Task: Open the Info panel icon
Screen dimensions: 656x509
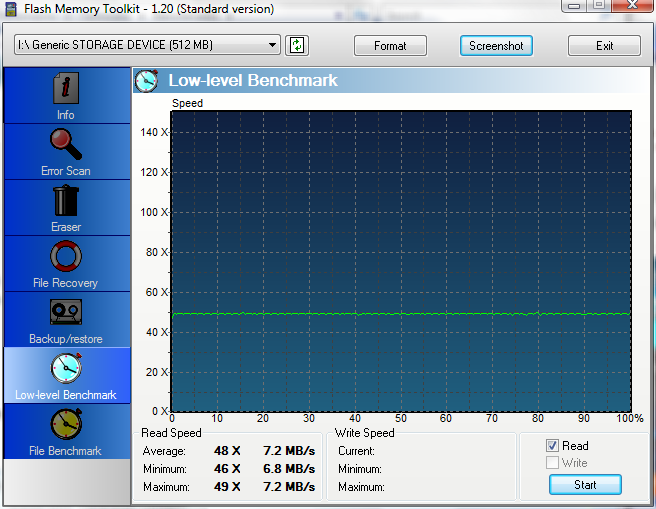Action: click(x=65, y=89)
